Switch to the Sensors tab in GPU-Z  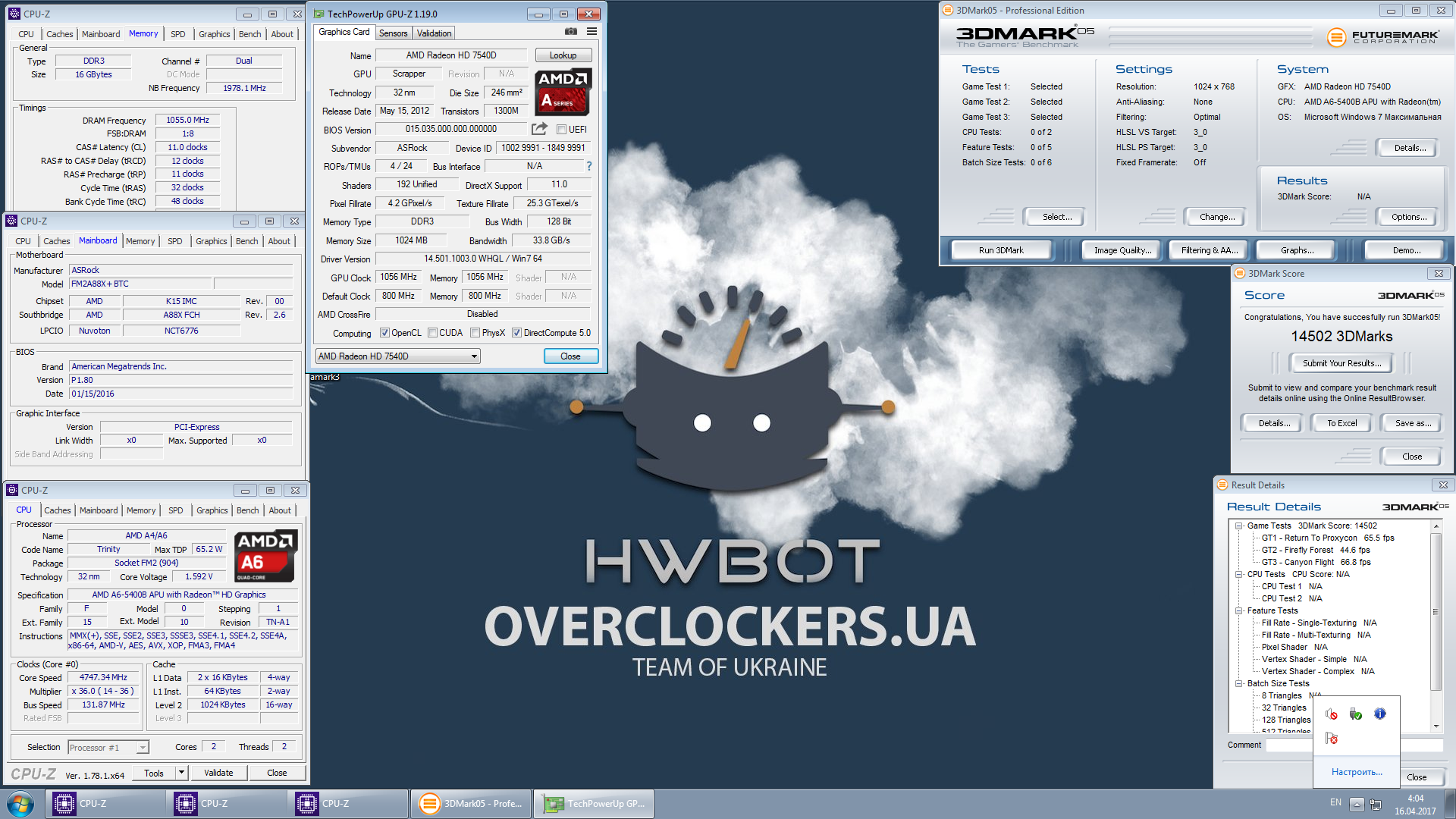393,33
